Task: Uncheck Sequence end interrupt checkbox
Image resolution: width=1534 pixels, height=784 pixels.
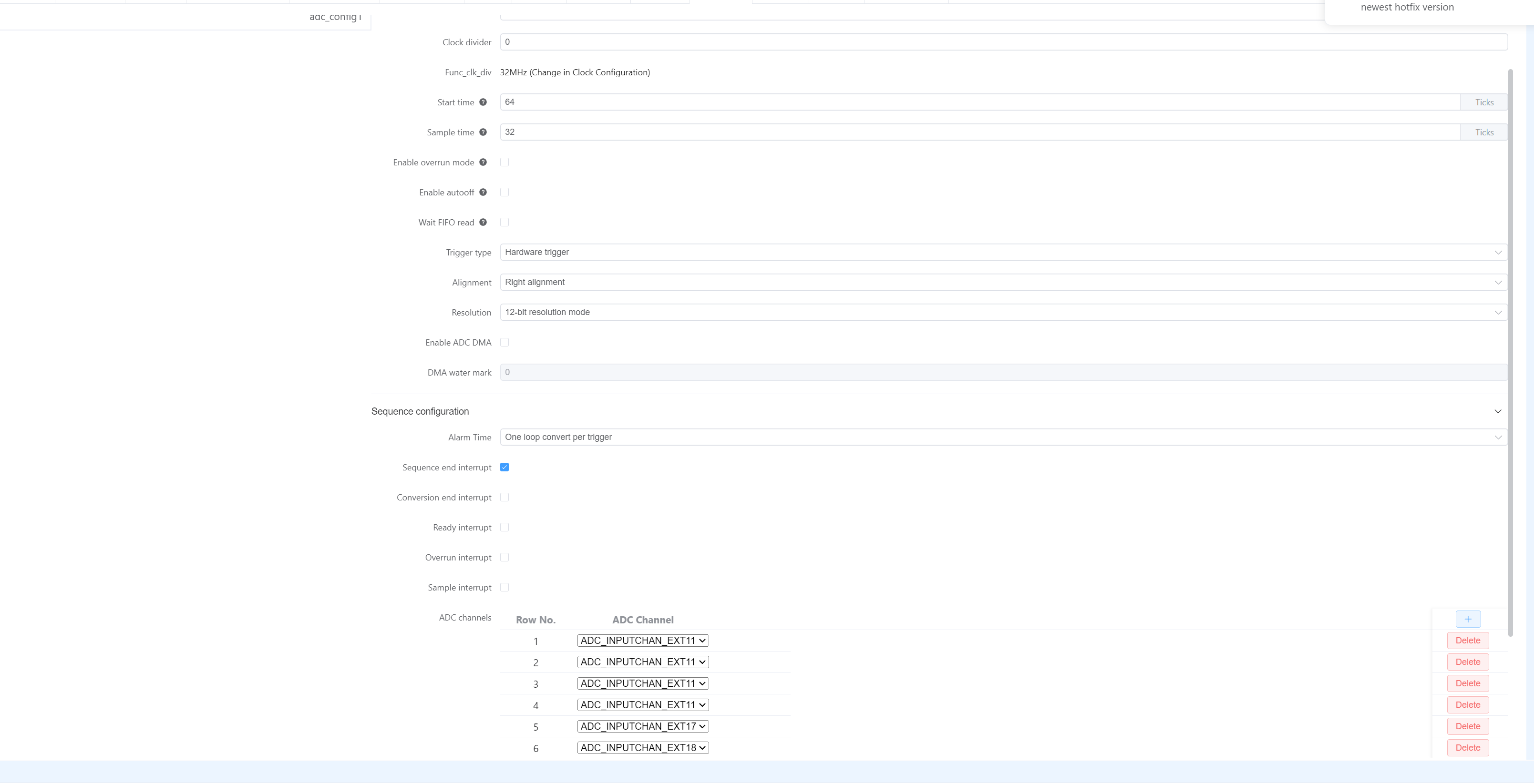Action: point(504,468)
